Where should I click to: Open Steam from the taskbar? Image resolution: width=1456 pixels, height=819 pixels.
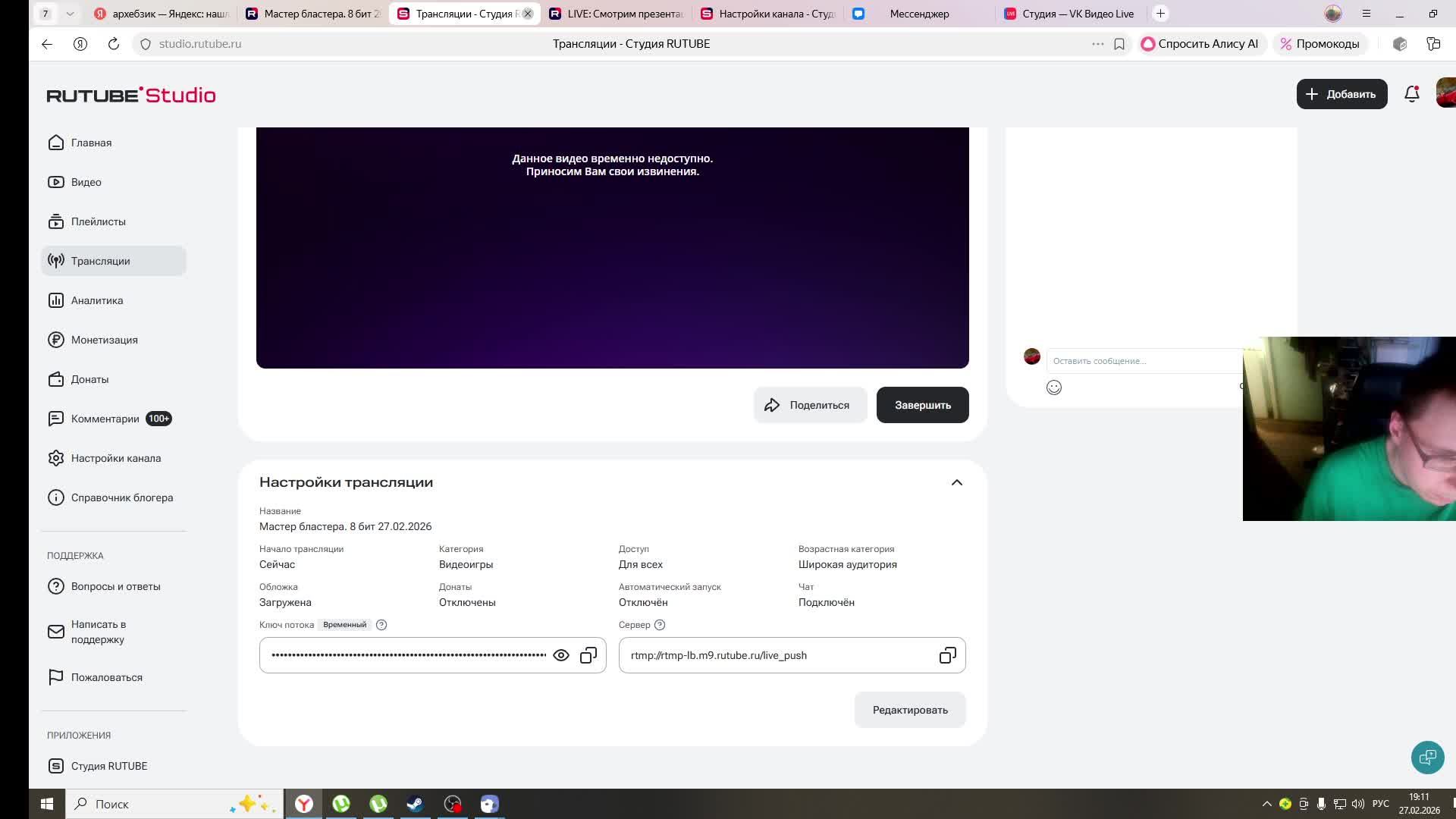click(x=415, y=804)
